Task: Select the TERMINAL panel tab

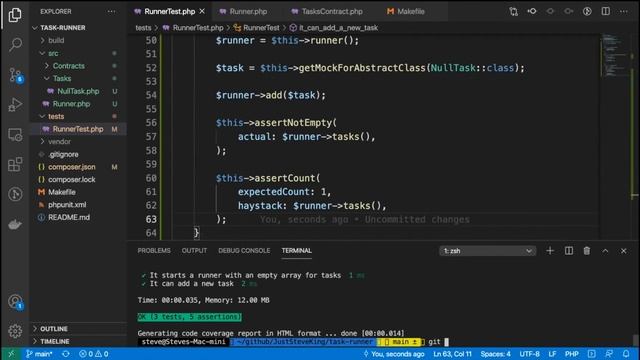Action: point(297,251)
